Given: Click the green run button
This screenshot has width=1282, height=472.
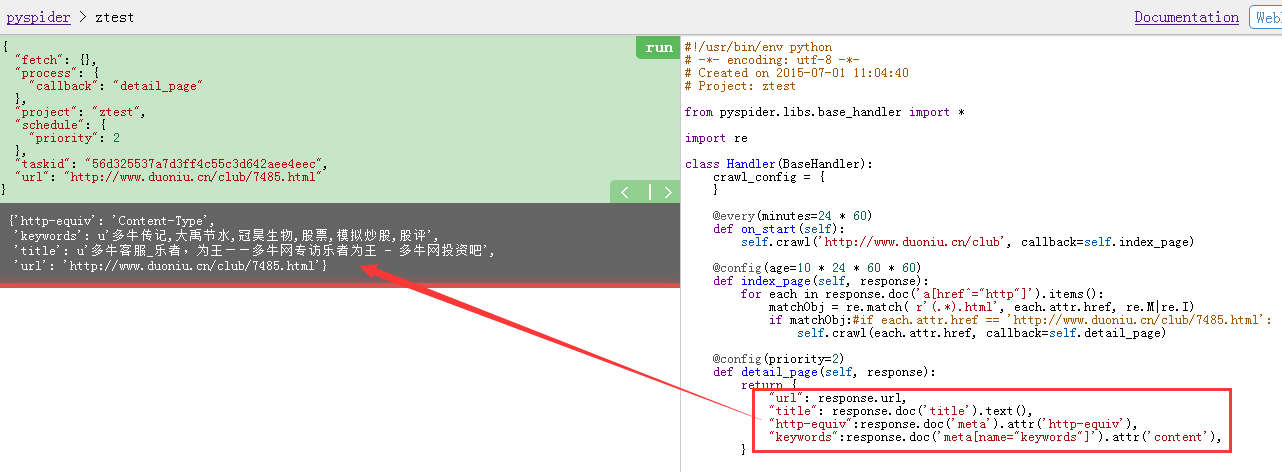Looking at the screenshot, I should click(659, 47).
